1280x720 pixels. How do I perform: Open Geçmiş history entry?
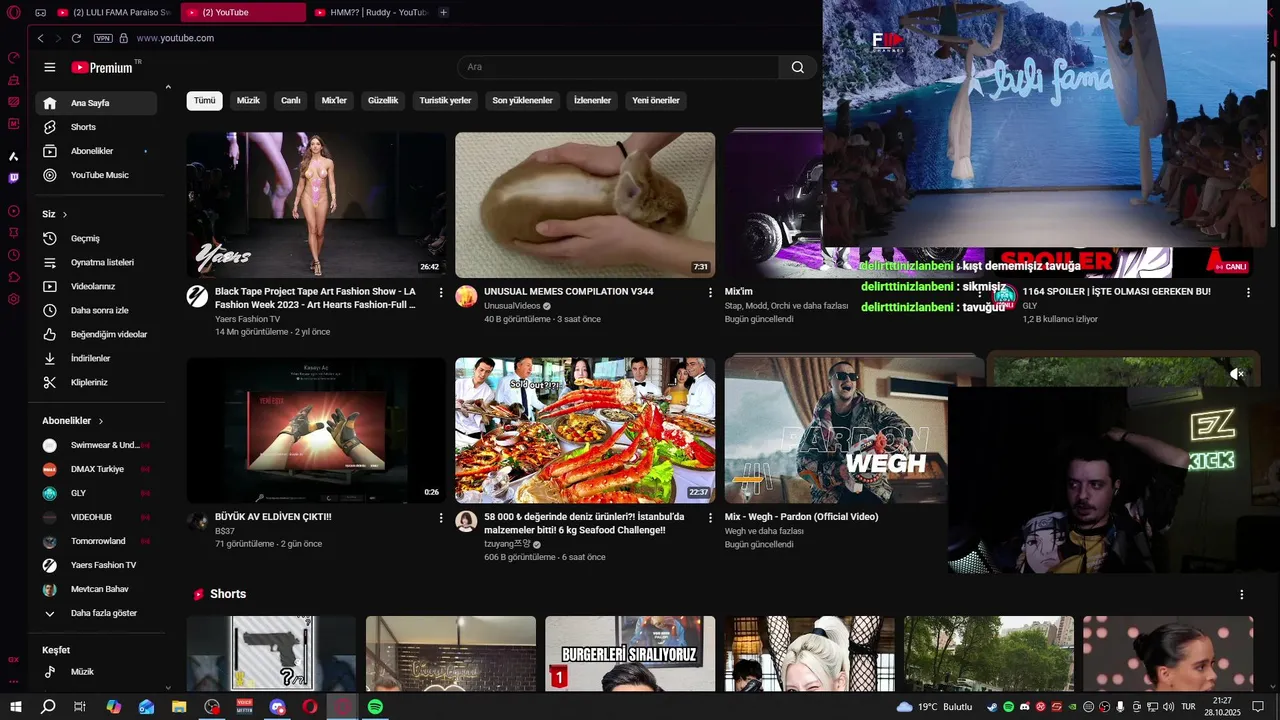click(96, 238)
